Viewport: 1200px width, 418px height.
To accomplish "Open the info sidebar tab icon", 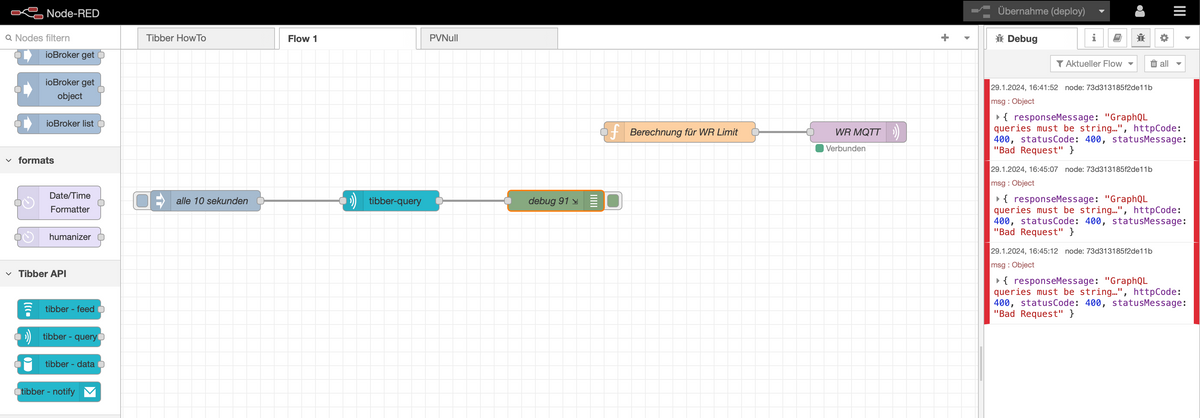I will (x=1094, y=38).
